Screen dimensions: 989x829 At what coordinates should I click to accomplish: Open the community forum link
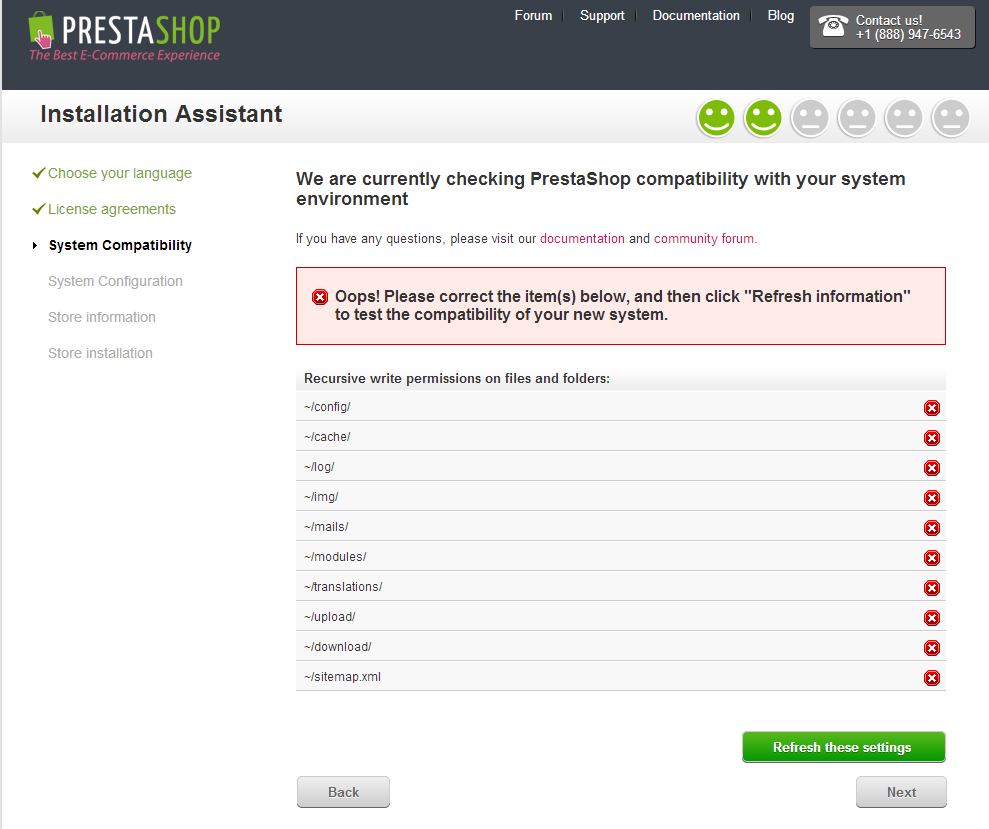pos(704,238)
